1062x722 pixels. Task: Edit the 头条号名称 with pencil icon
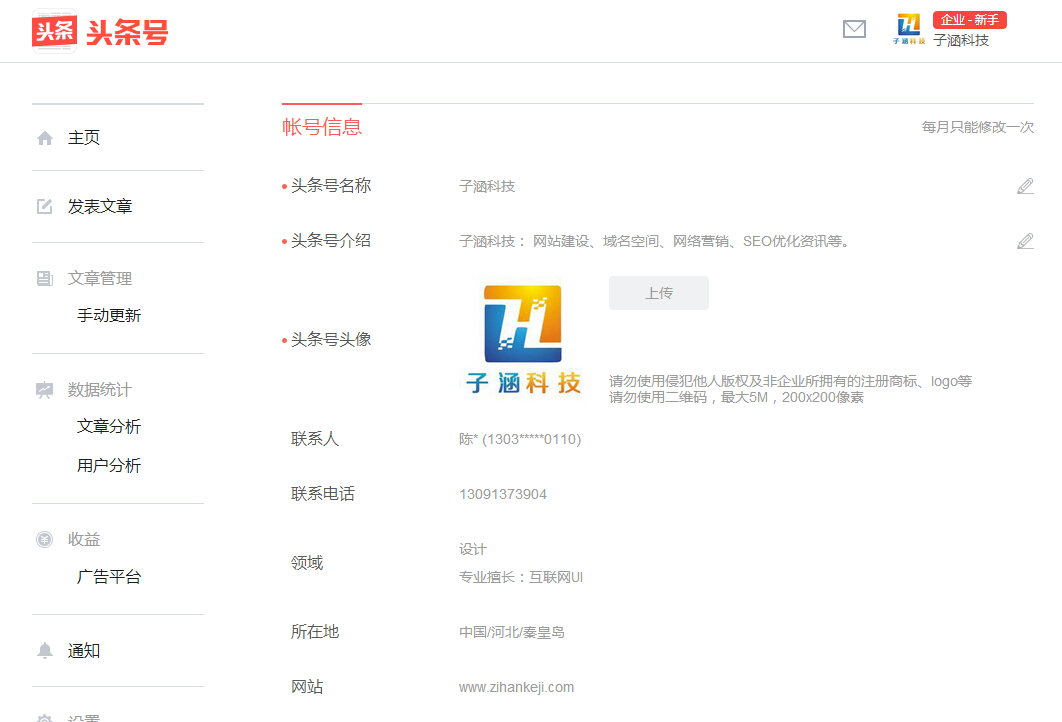pyautogui.click(x=1025, y=185)
